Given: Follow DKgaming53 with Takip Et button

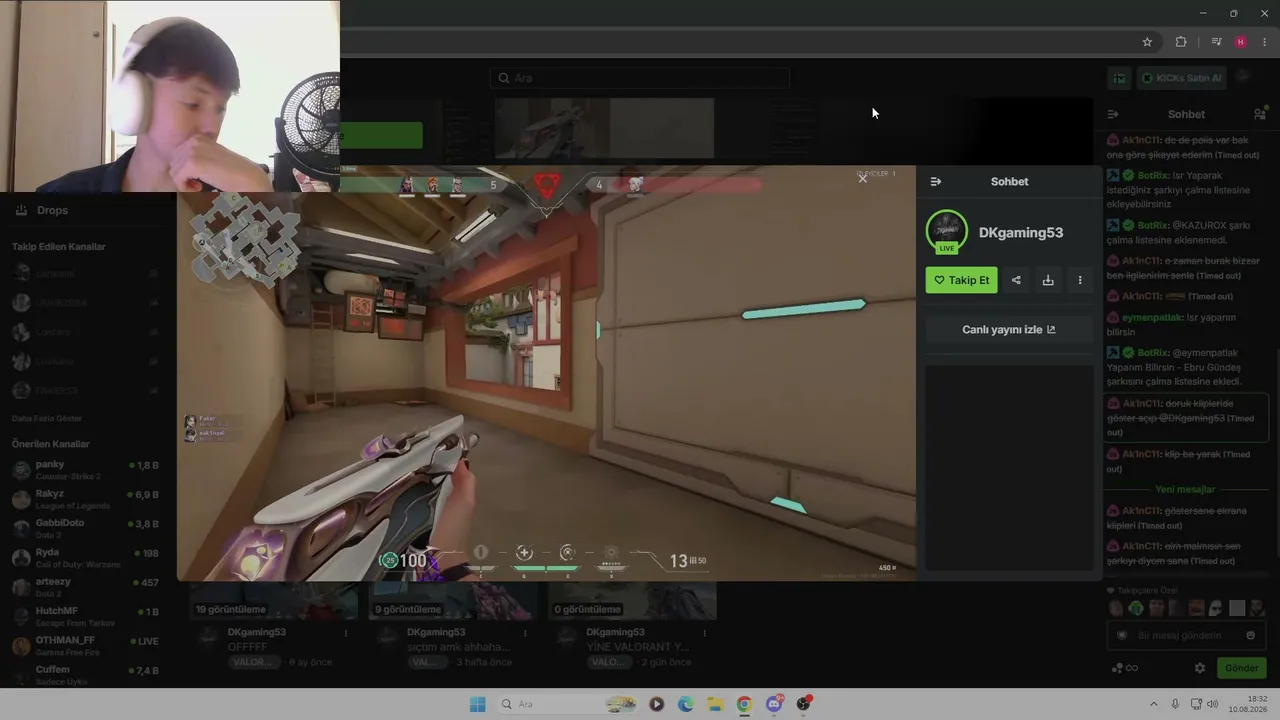Looking at the screenshot, I should click(x=961, y=280).
